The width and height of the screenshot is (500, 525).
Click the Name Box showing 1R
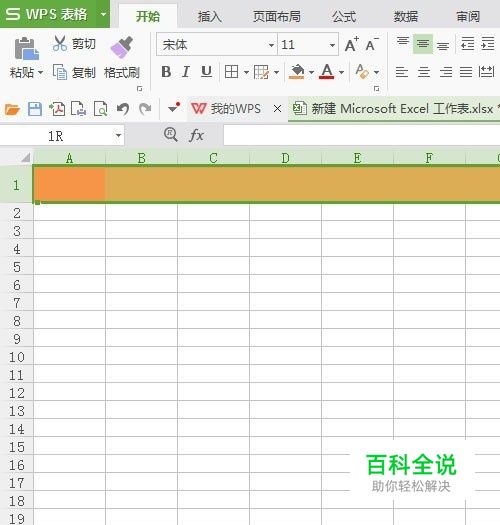56,136
